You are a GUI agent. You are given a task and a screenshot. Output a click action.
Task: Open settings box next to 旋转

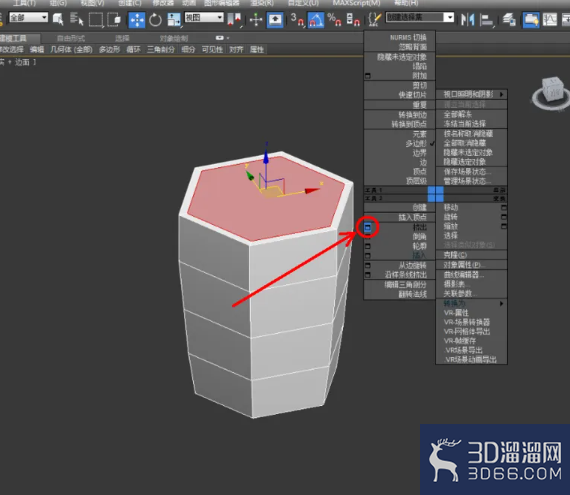pyautogui.click(x=503, y=217)
